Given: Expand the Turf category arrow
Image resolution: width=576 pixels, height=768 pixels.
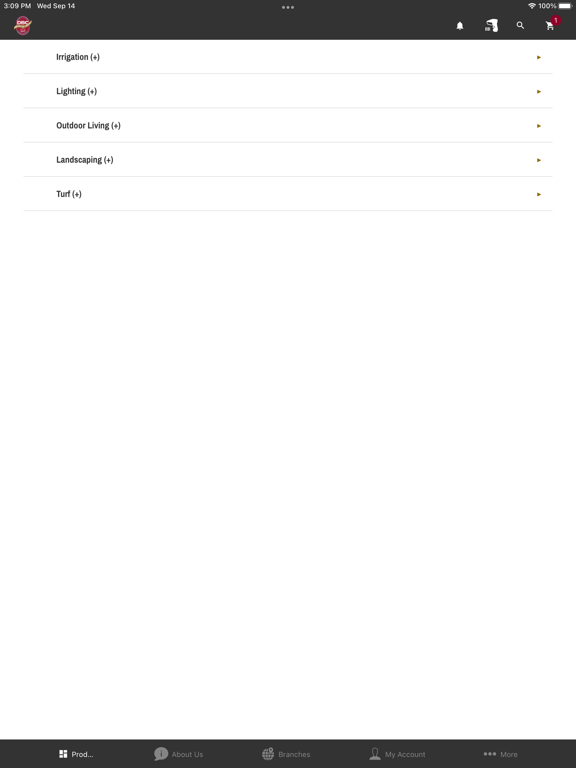Looking at the screenshot, I should (x=539, y=194).
